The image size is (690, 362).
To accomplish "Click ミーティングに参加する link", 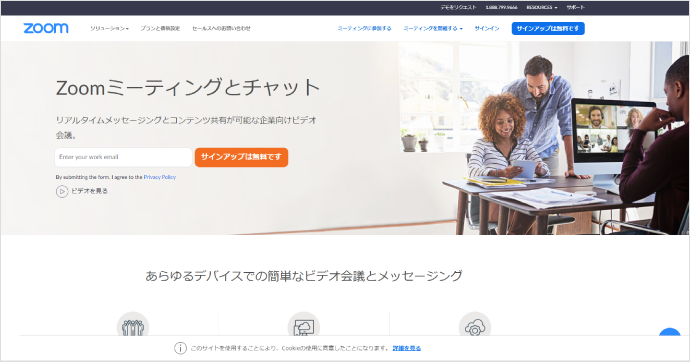I will [x=364, y=29].
